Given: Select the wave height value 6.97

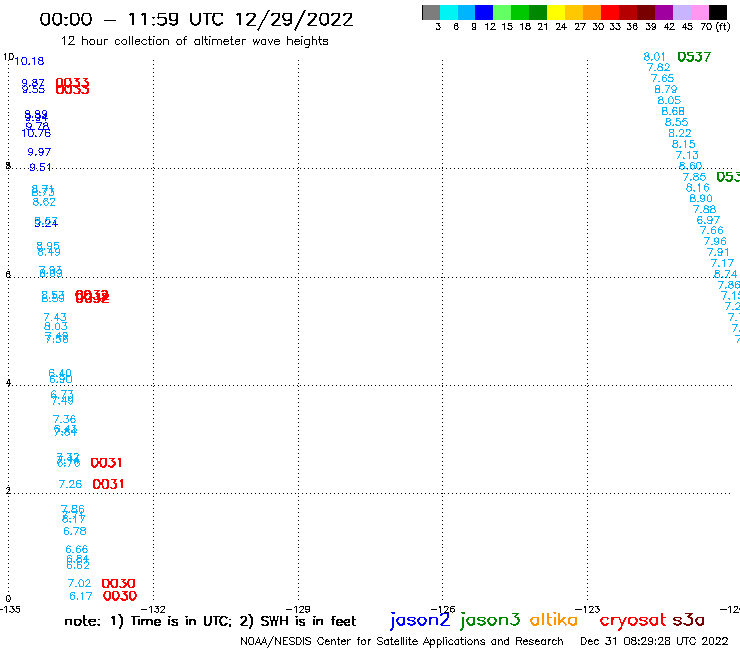Looking at the screenshot, I should (x=708, y=220).
